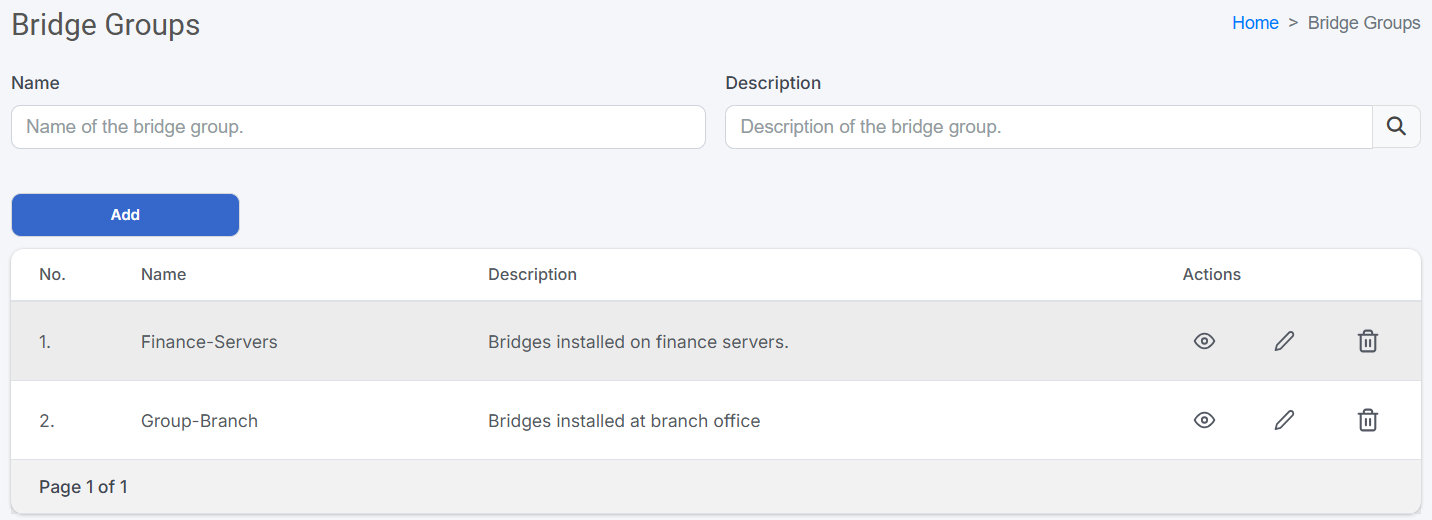Click the No. column header
Screen dimensions: 1432x520
click(x=52, y=274)
